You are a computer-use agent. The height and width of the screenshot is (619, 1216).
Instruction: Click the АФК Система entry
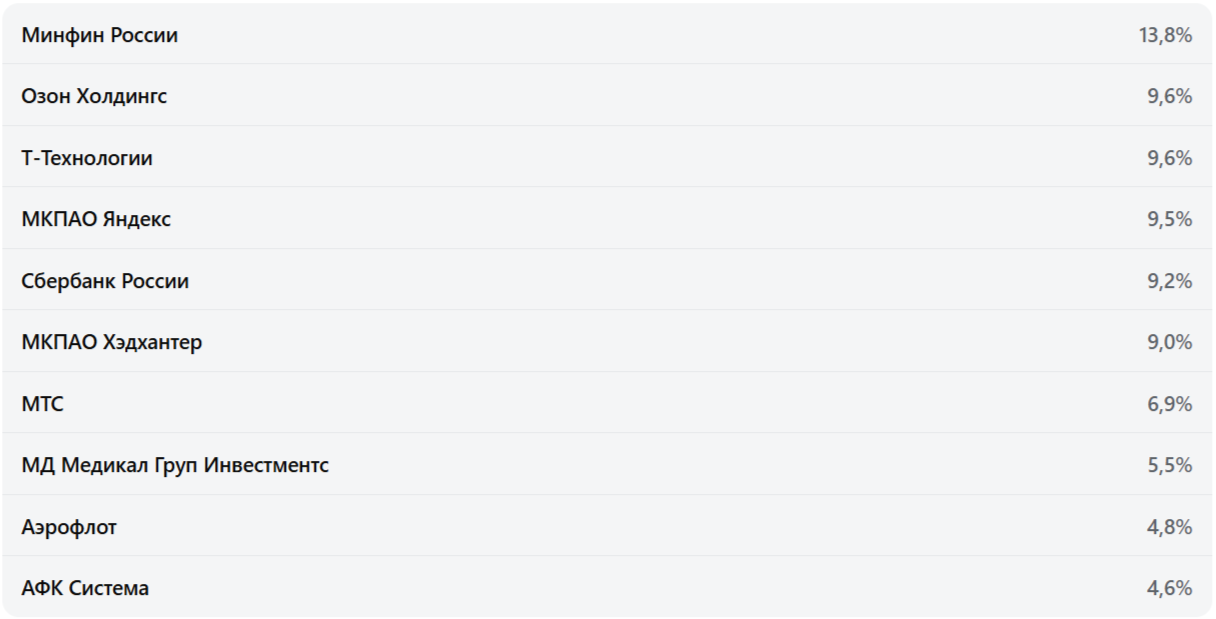coord(85,588)
